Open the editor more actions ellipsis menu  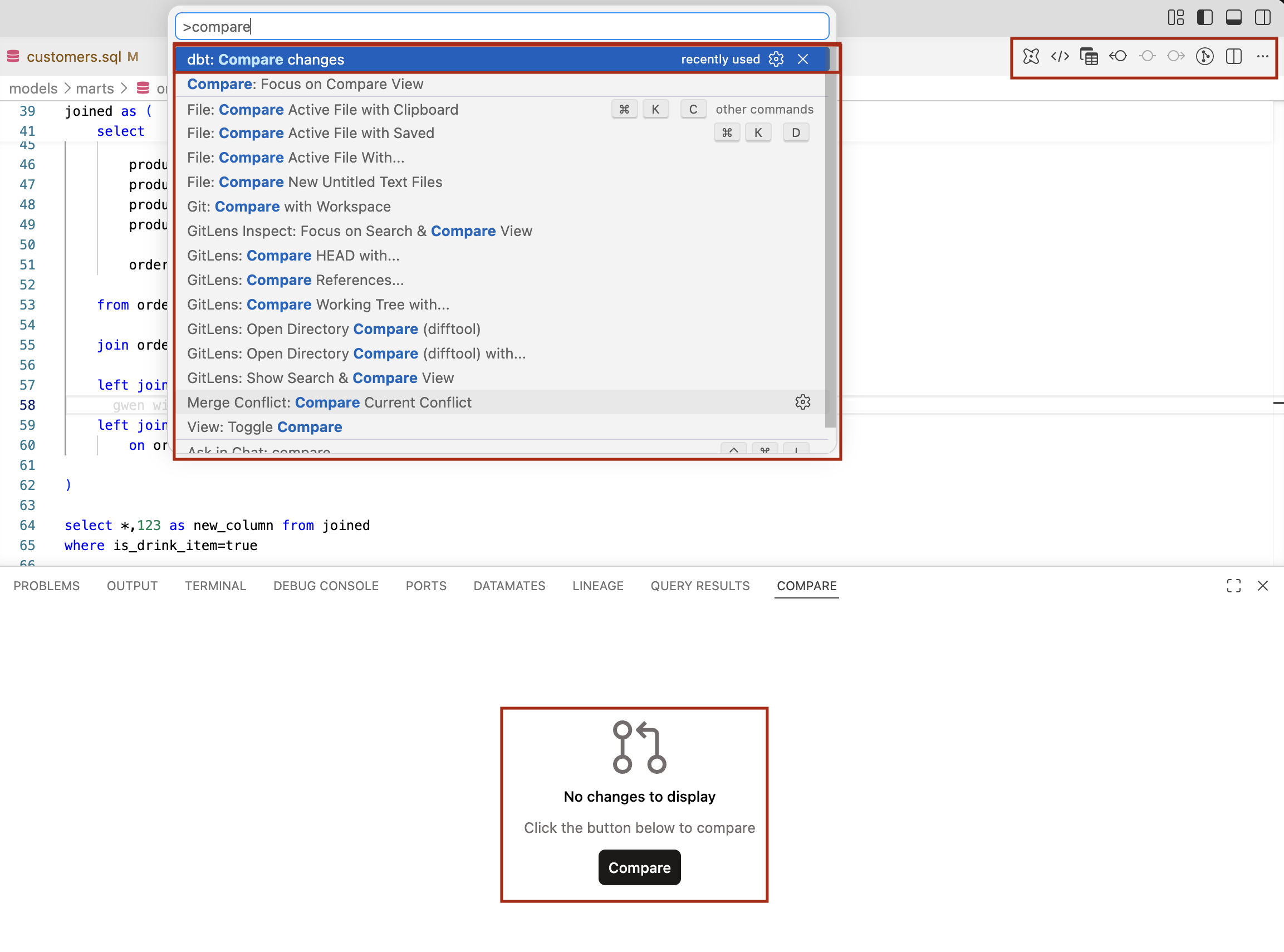[1263, 56]
